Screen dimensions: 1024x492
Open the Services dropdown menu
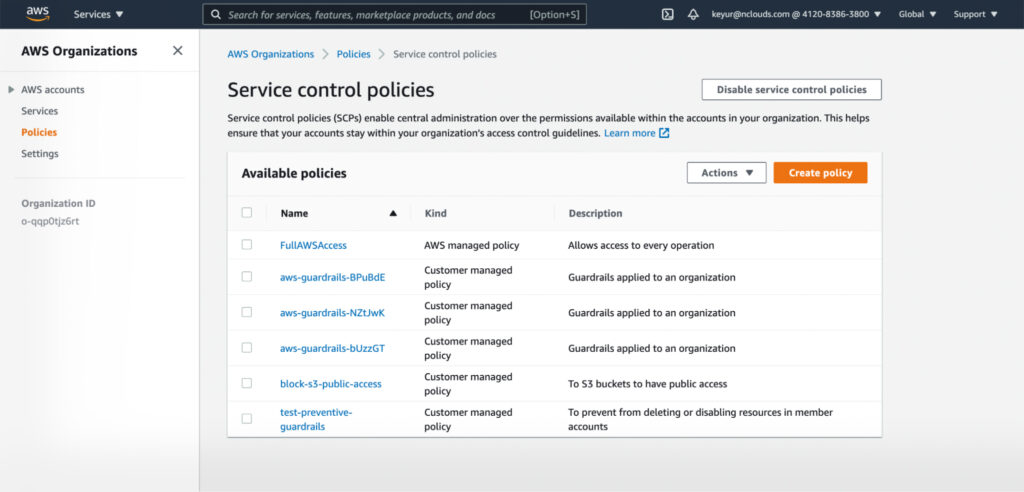99,14
